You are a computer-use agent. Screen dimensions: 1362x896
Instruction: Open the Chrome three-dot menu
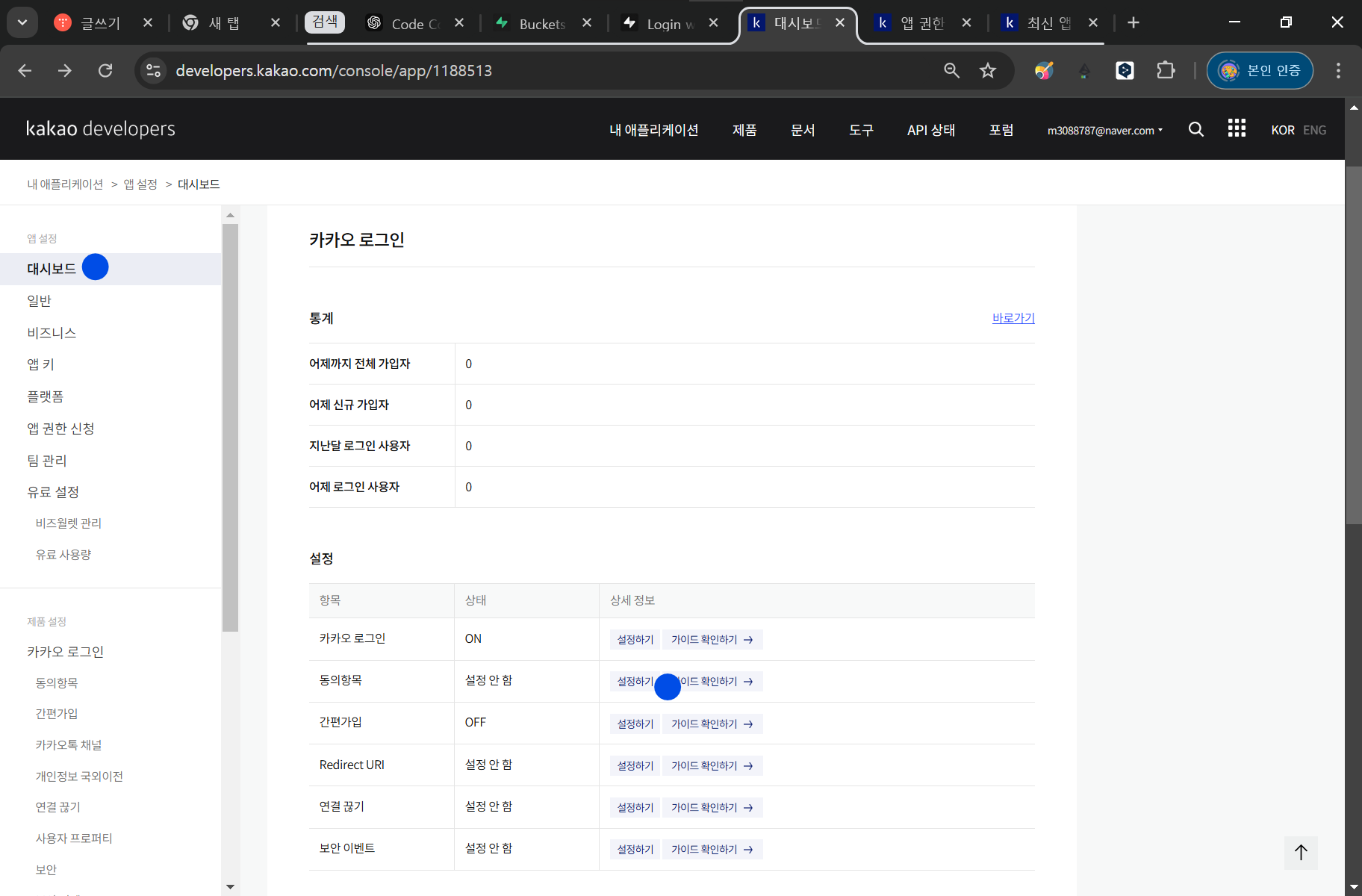(1338, 70)
